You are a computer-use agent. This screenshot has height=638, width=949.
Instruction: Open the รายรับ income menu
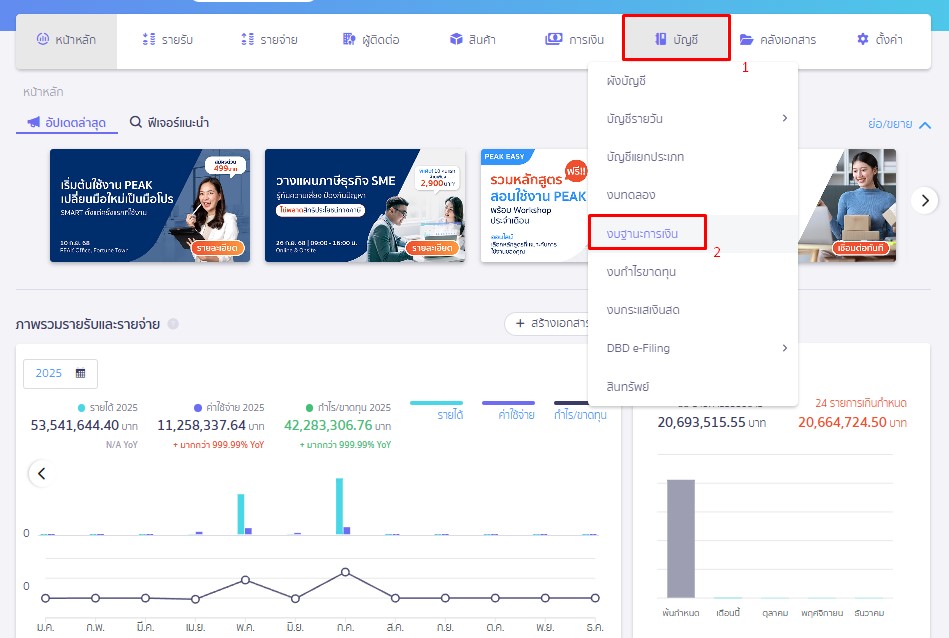pyautogui.click(x=168, y=40)
